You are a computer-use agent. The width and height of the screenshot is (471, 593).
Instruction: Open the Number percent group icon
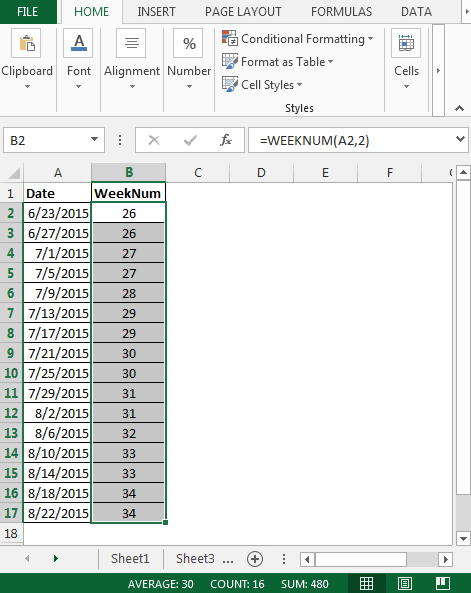pyautogui.click(x=188, y=43)
